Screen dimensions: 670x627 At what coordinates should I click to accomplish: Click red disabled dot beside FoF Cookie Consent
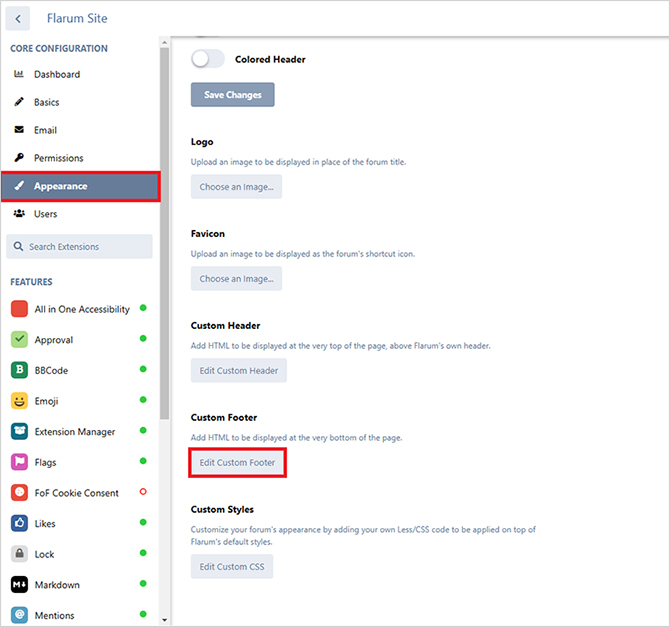143,492
